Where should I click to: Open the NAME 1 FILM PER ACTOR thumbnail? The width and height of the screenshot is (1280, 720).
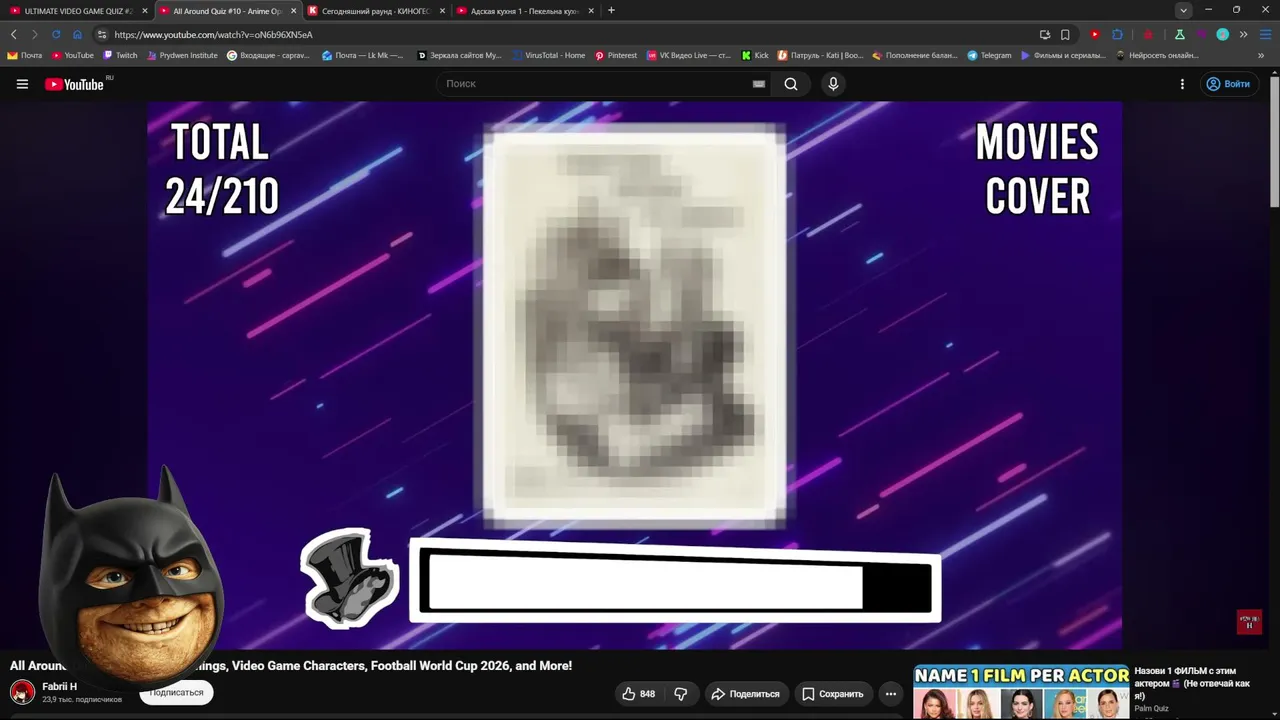pyautogui.click(x=1021, y=692)
